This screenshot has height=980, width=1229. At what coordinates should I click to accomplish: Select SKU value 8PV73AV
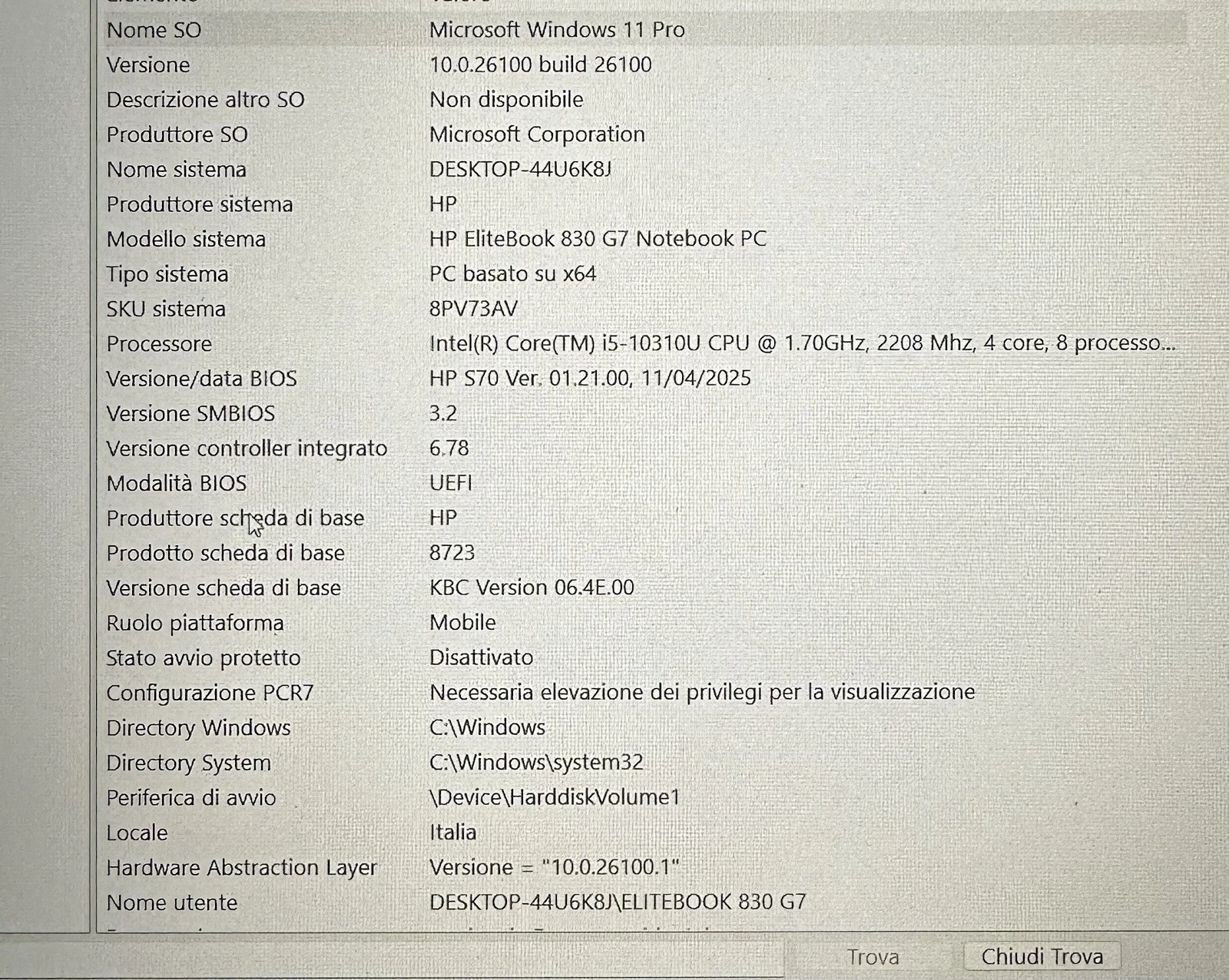(473, 309)
